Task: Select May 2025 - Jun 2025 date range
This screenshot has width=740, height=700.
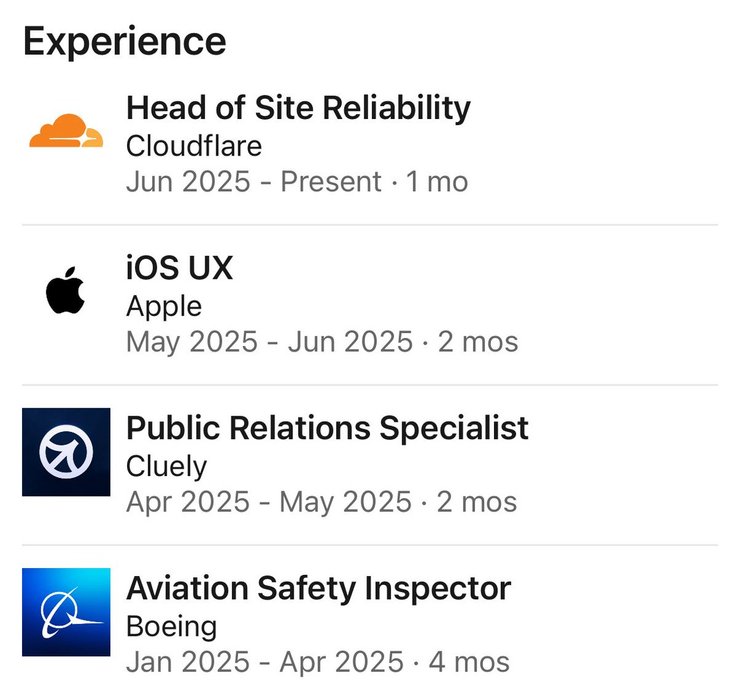Action: click(269, 342)
